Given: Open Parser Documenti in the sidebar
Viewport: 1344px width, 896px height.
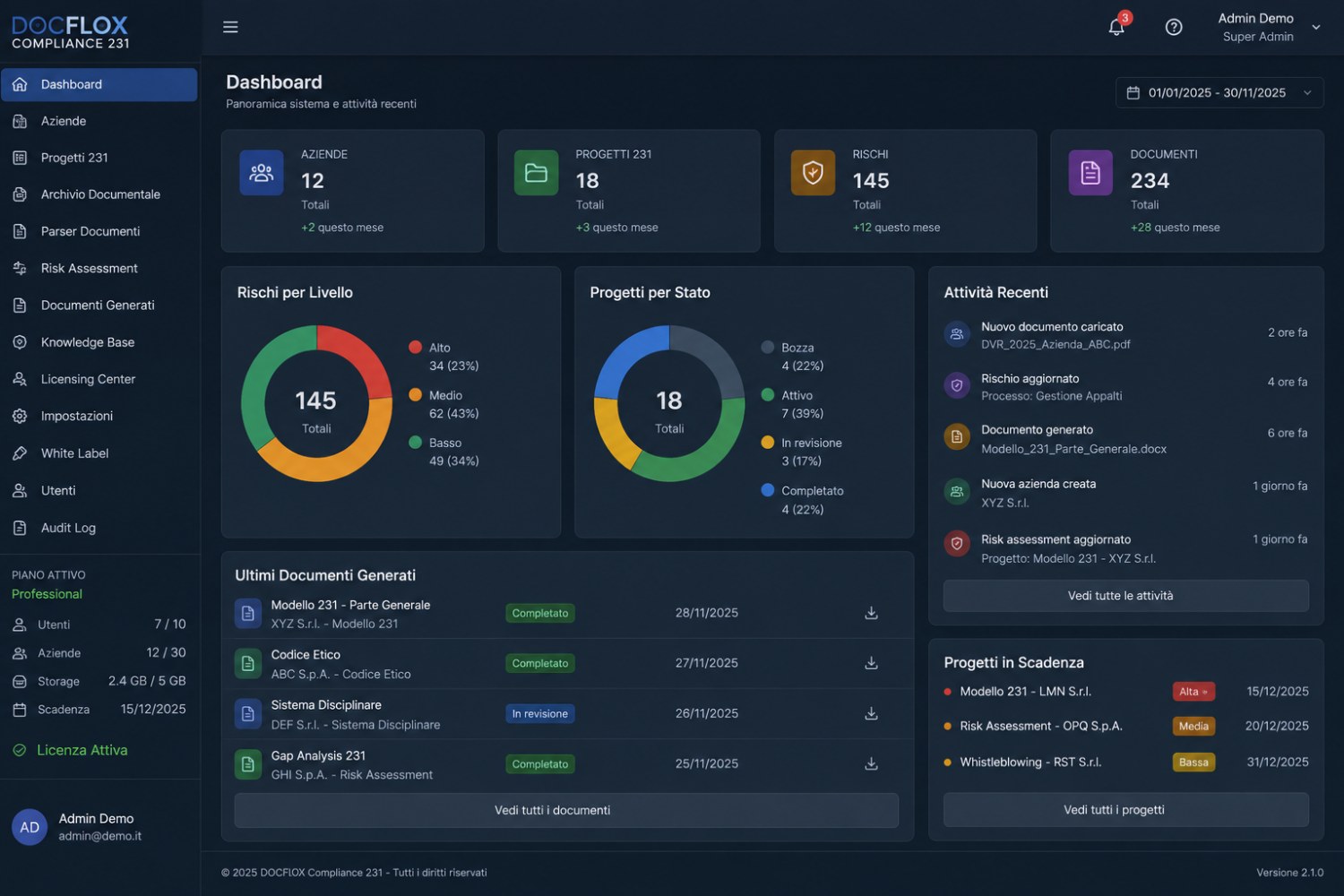Looking at the screenshot, I should coord(99,231).
